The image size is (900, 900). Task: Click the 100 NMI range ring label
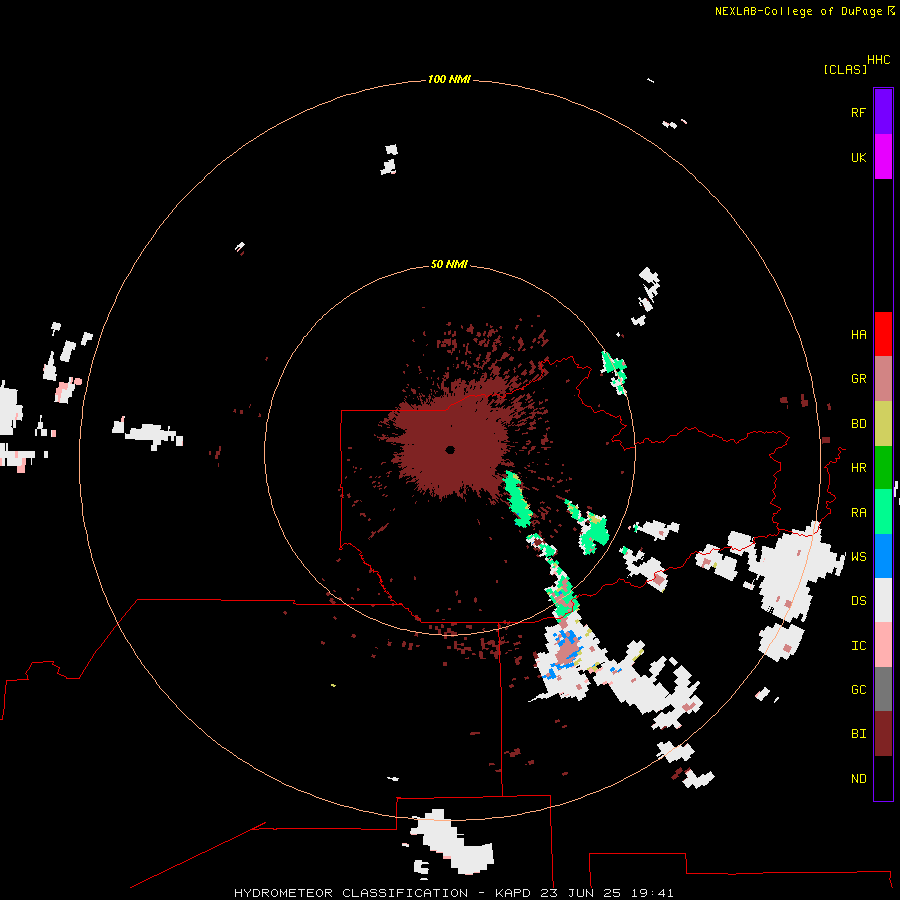coord(449,79)
